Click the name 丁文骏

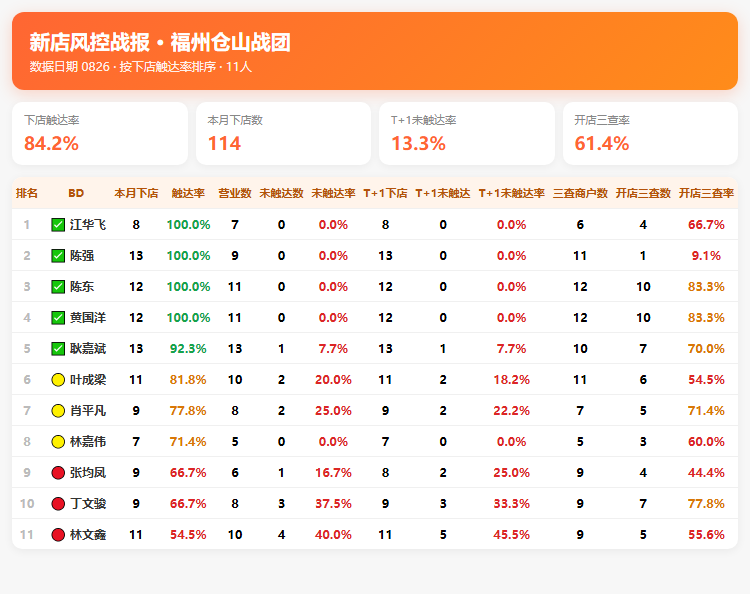pyautogui.click(x=88, y=504)
